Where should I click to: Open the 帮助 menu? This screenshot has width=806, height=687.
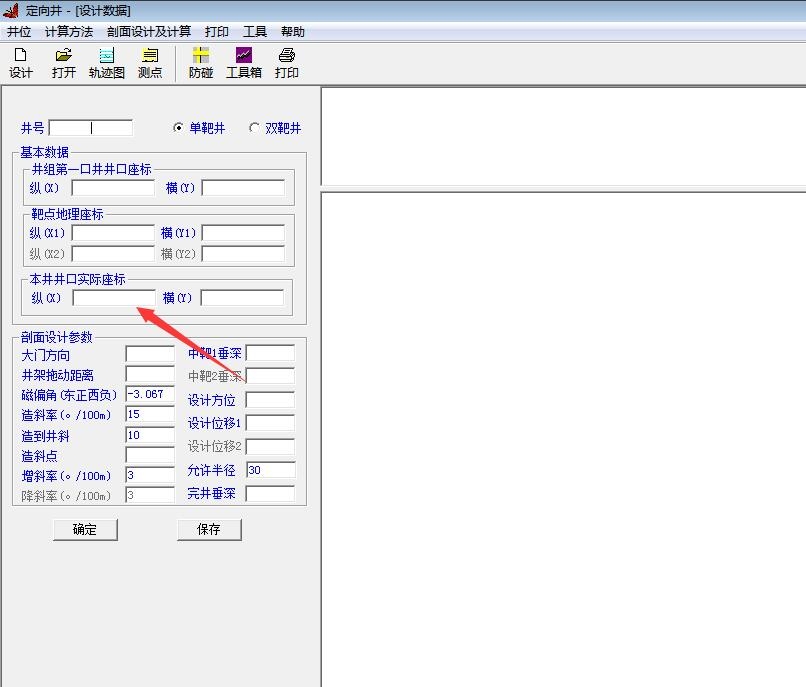(x=293, y=32)
